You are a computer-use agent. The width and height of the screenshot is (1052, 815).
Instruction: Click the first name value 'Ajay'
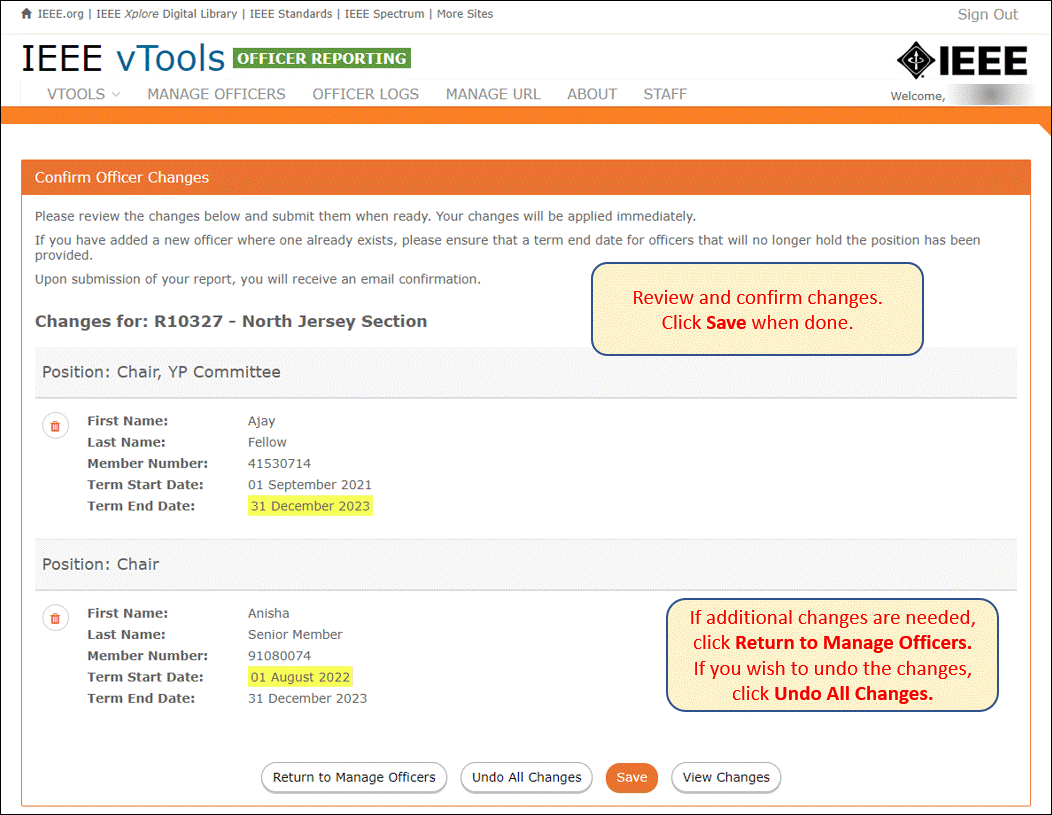coord(262,421)
